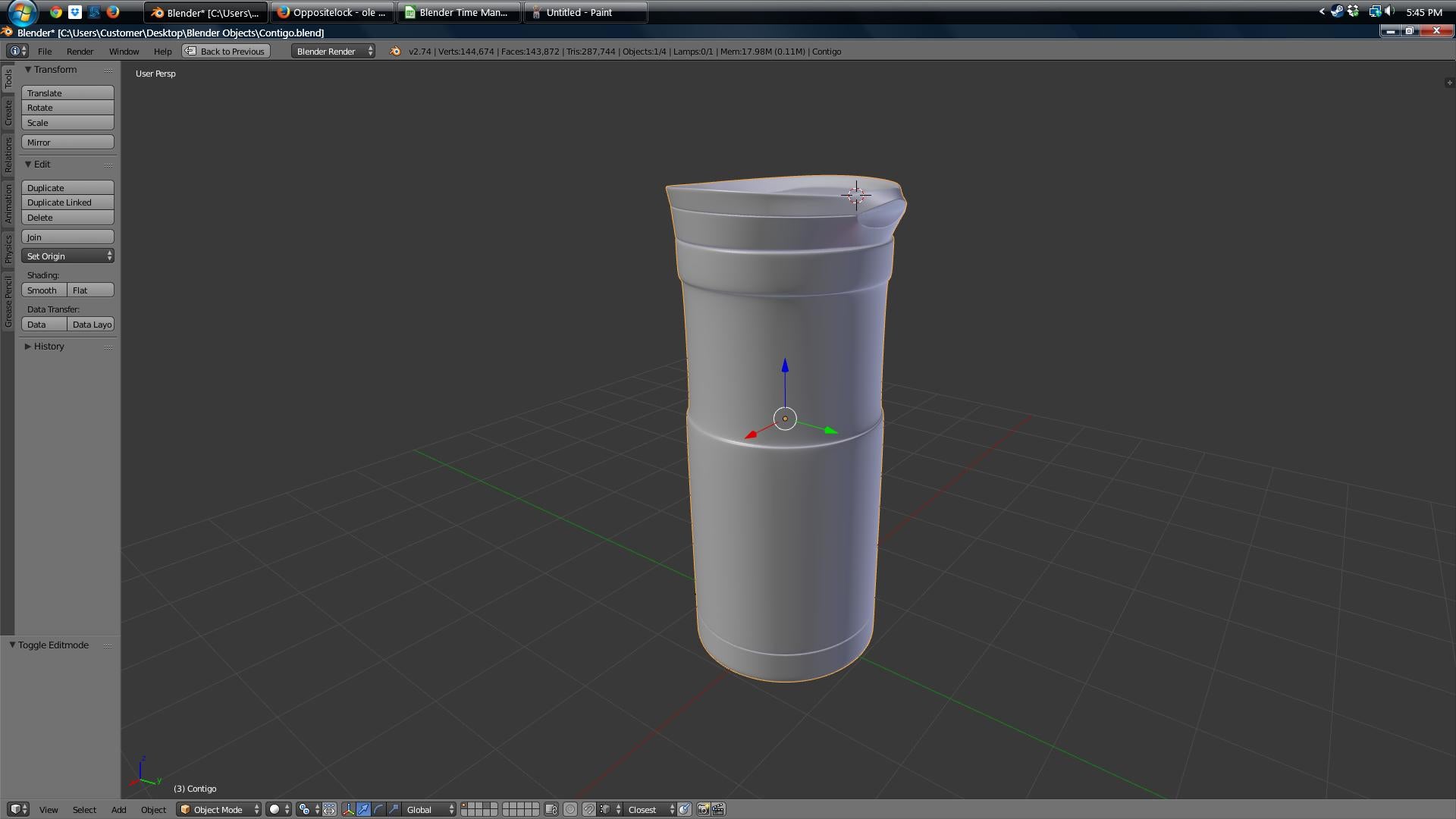Enable the rotate manipulator arc icon
The image size is (1456, 819).
378,809
